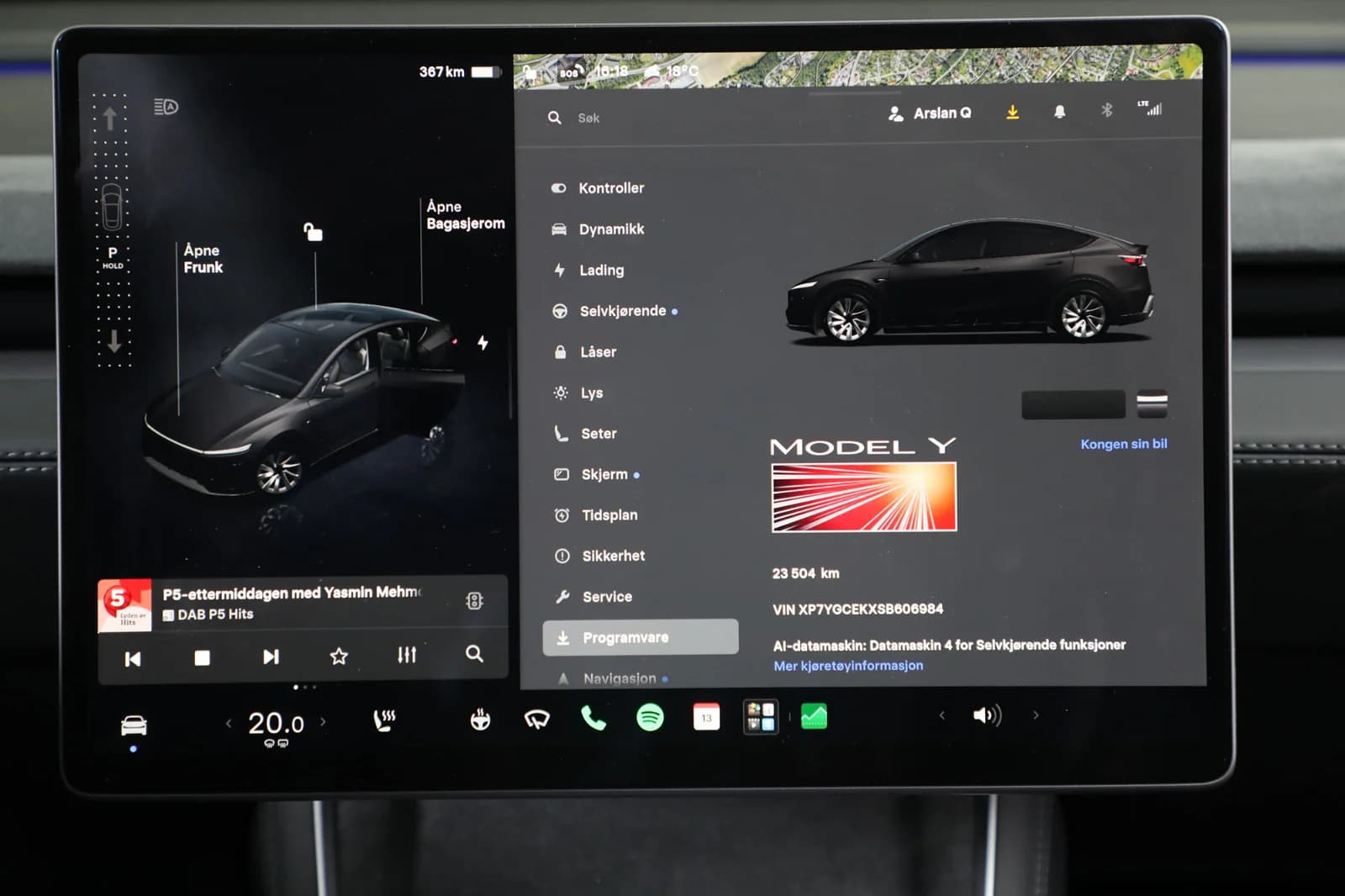
Task: Open the green energy chart app
Action: point(814,716)
